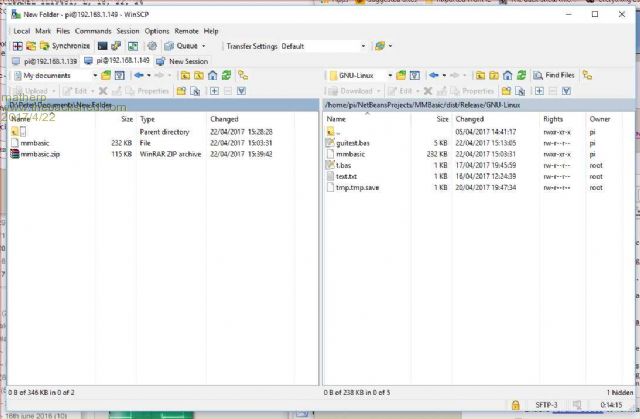The image size is (640, 419).
Task: Click the remote panel filter icon
Action: pyautogui.click(x=415, y=75)
